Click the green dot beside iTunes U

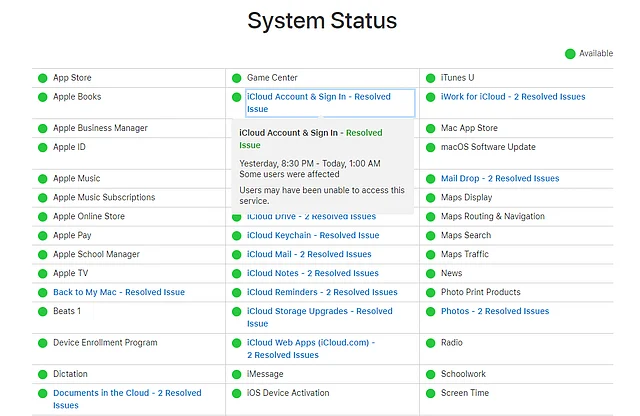(430, 78)
